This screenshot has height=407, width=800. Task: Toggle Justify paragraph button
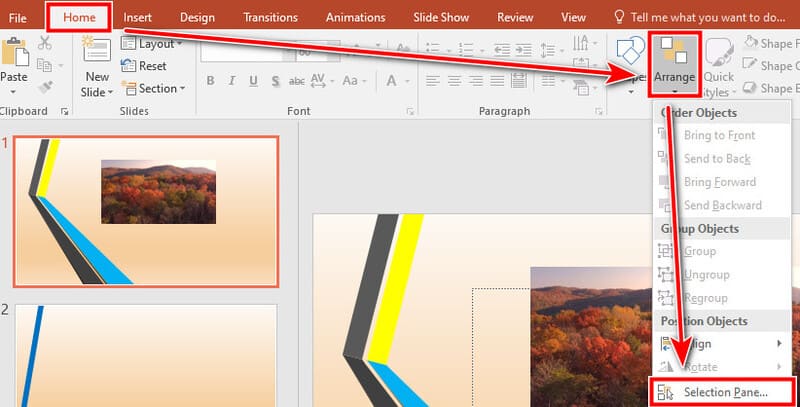coord(497,81)
